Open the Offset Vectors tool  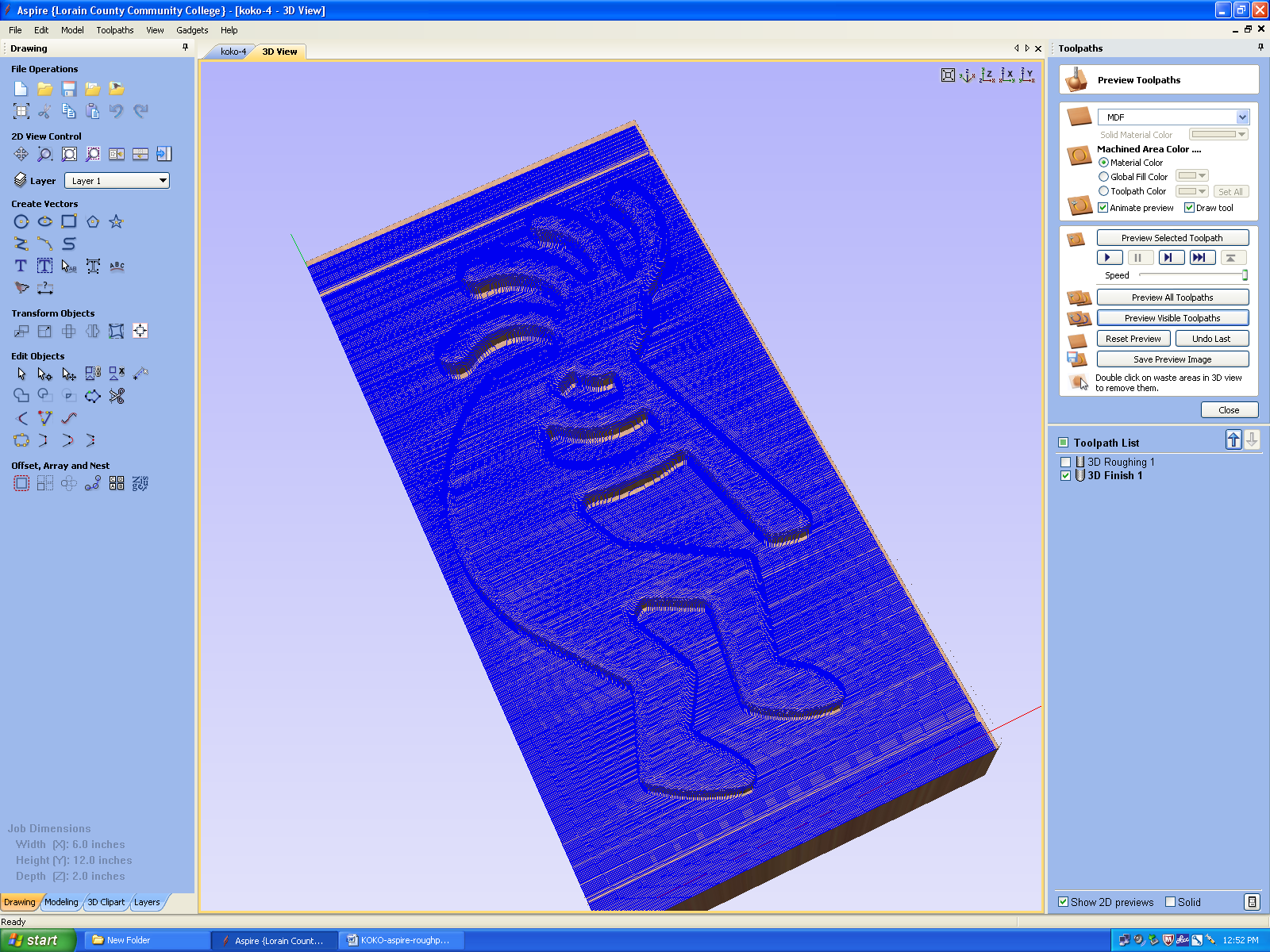pos(21,483)
